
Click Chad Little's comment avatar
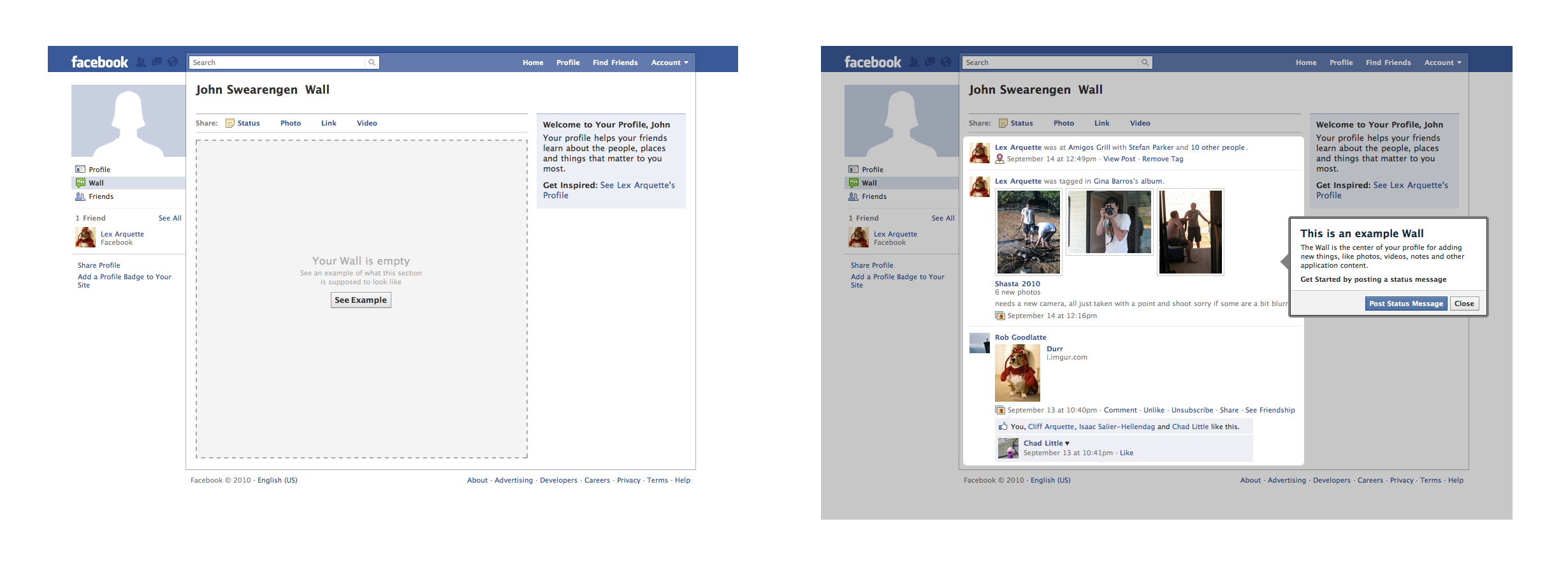(x=1008, y=448)
